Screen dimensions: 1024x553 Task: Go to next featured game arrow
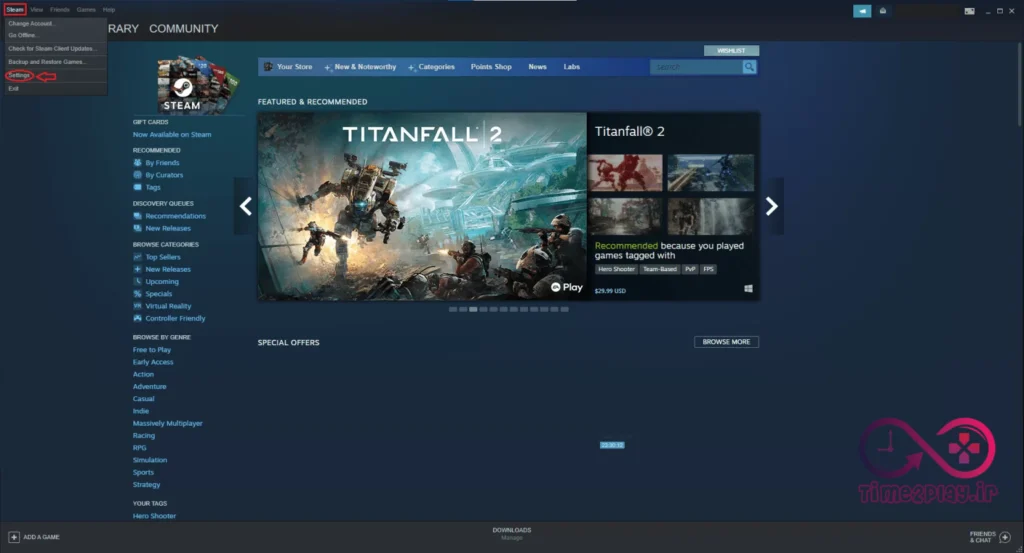(772, 206)
